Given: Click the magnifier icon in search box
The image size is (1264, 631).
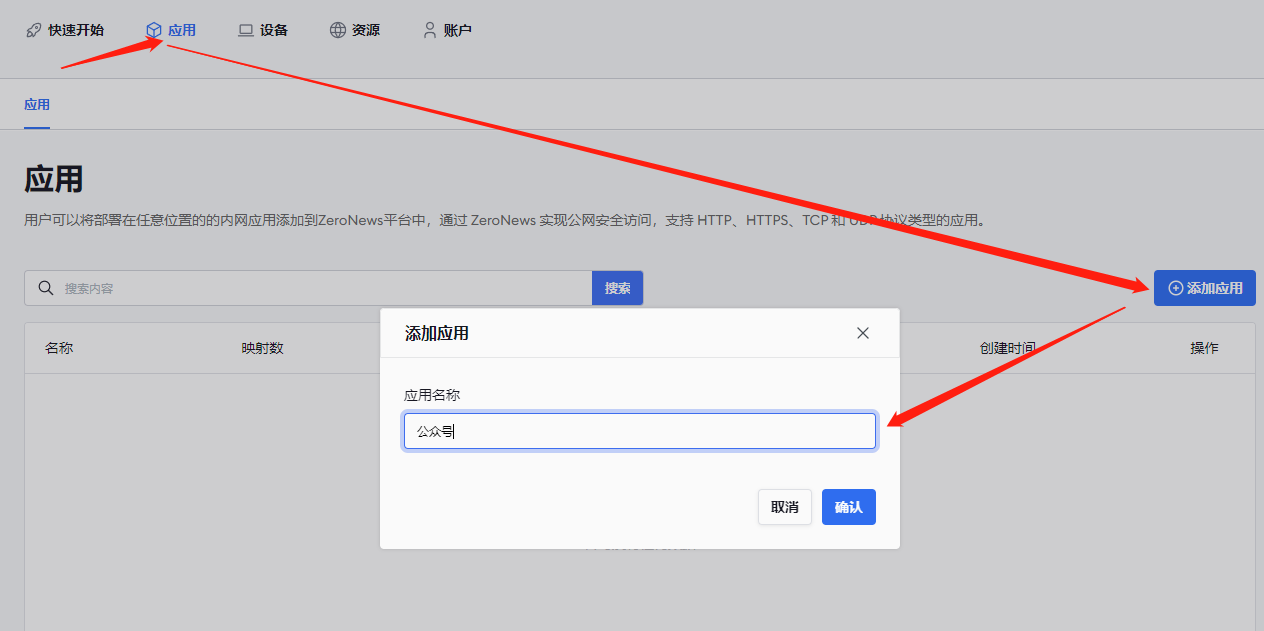Looking at the screenshot, I should 45,288.
